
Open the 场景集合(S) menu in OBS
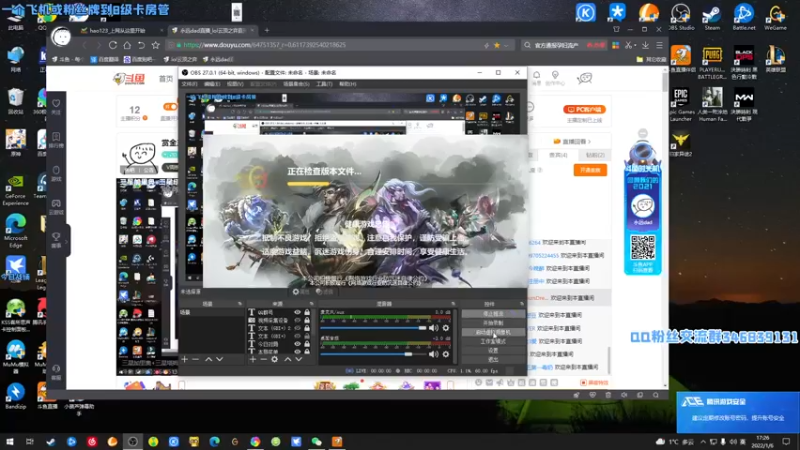click(x=296, y=84)
